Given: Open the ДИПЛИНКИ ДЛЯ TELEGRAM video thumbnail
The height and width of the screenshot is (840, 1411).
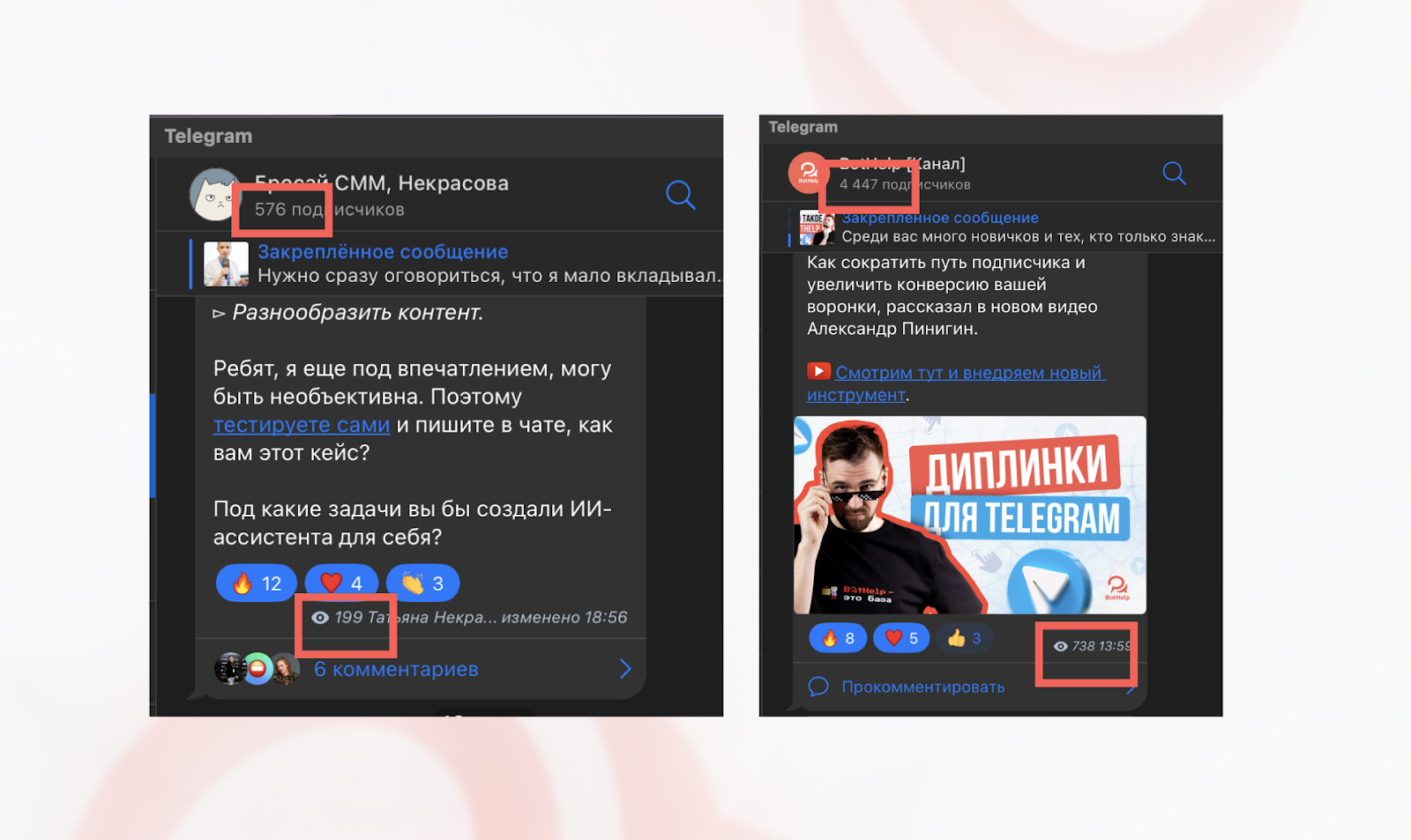Looking at the screenshot, I should [x=970, y=515].
